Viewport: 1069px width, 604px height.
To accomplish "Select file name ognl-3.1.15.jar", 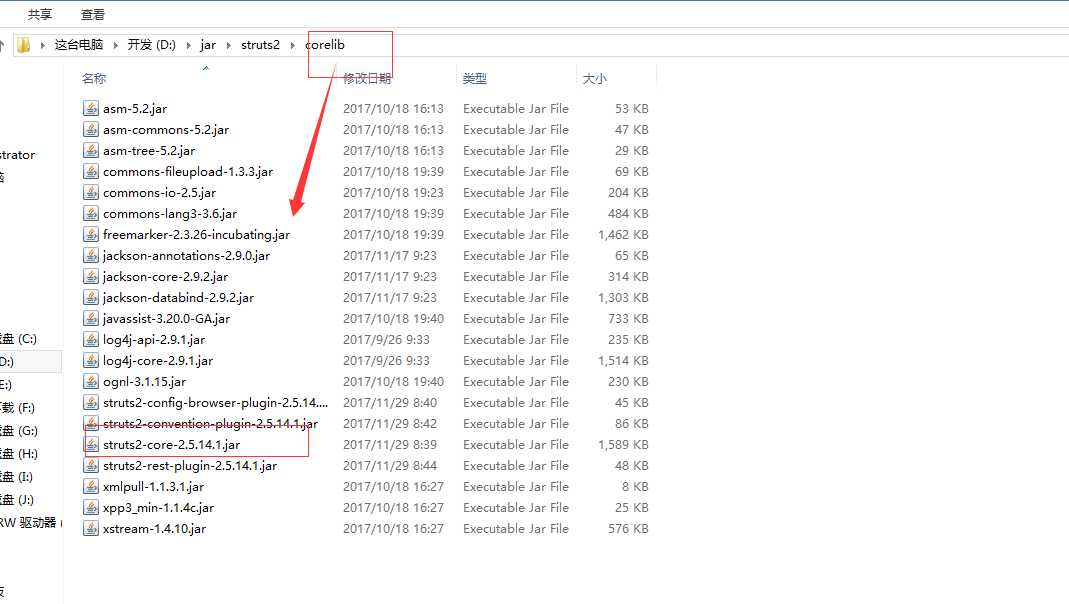I will [144, 382].
